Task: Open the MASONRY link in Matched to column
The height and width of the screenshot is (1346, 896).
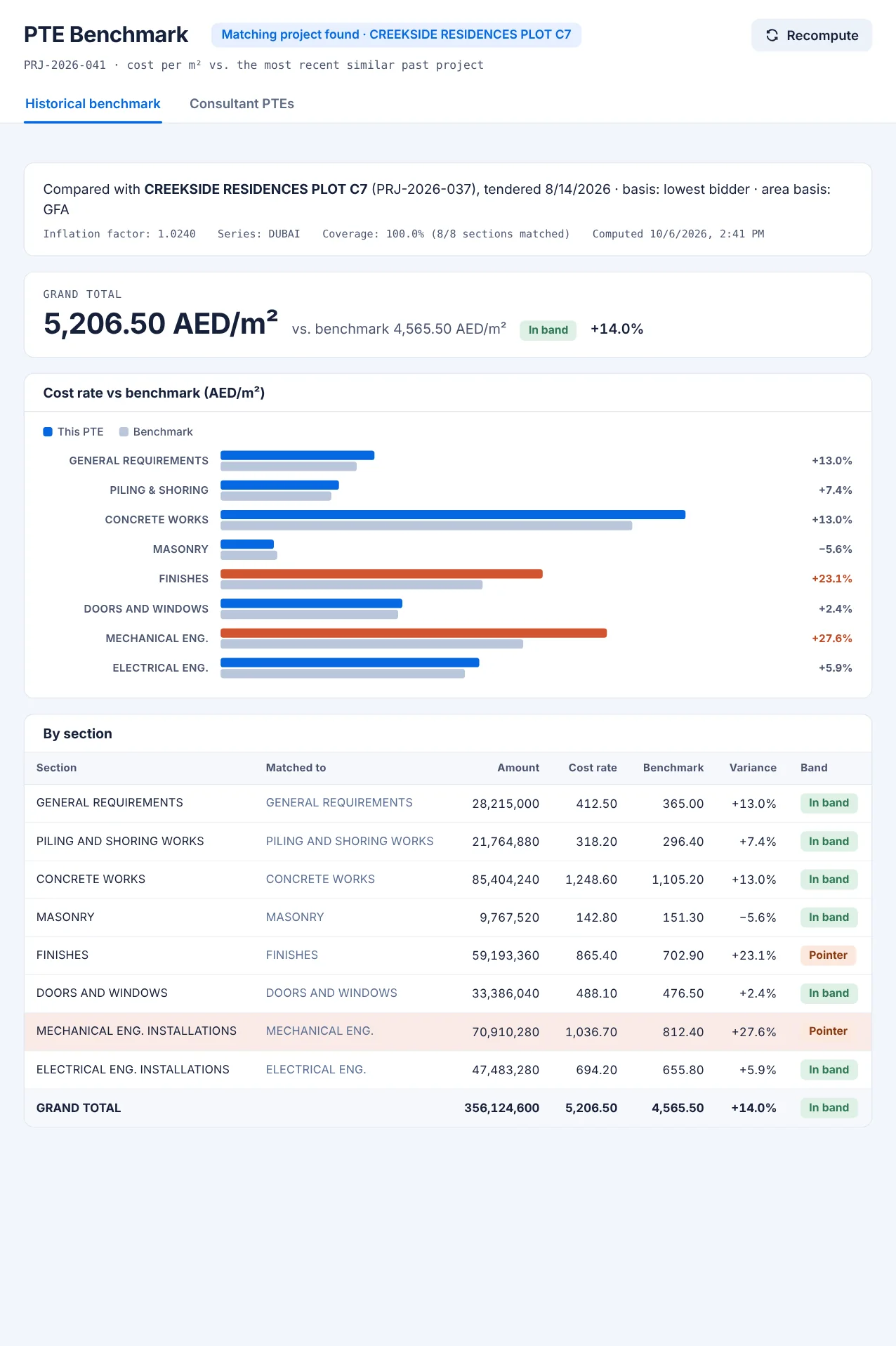Action: coord(295,917)
